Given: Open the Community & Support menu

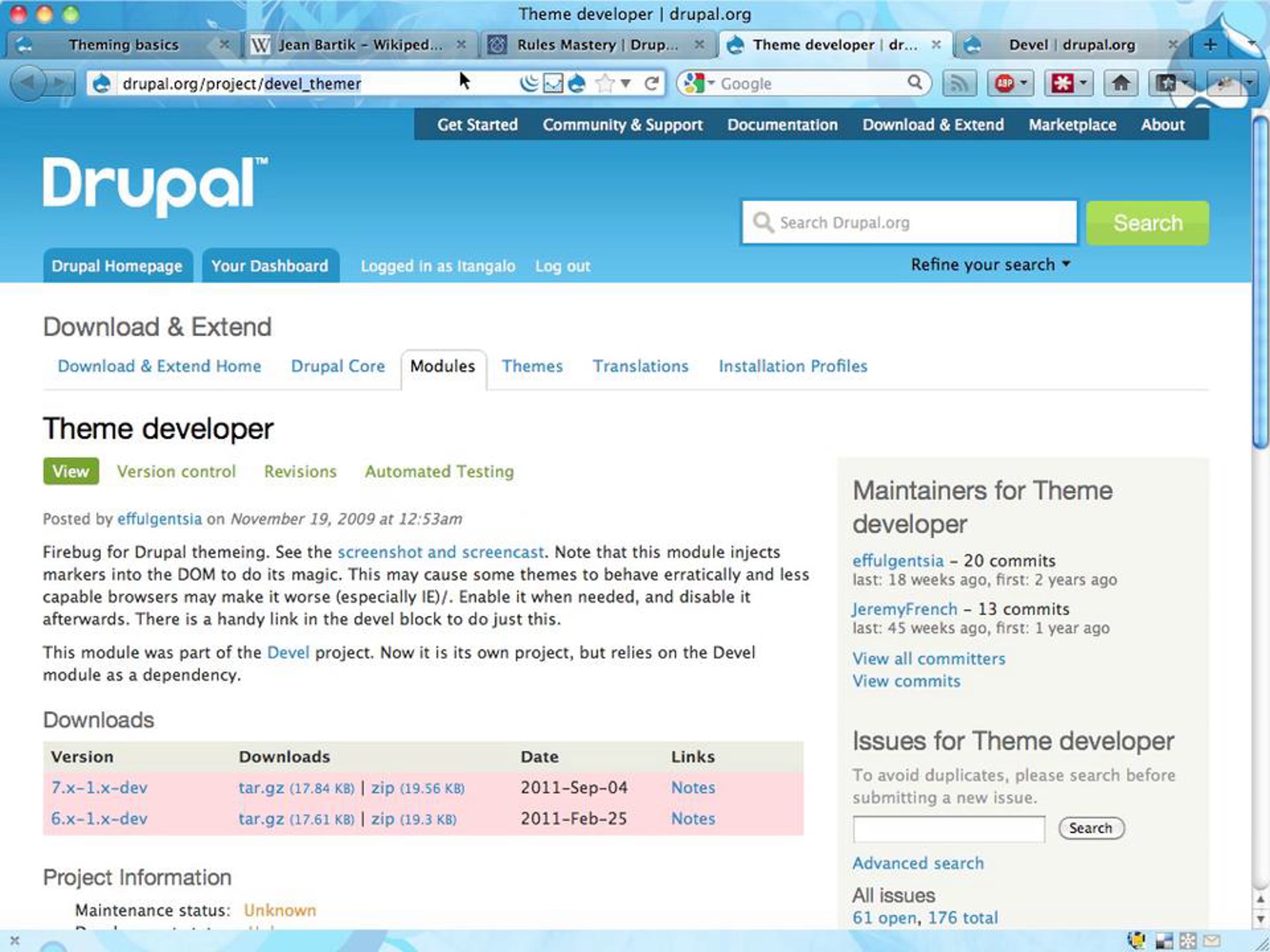Looking at the screenshot, I should coord(622,124).
